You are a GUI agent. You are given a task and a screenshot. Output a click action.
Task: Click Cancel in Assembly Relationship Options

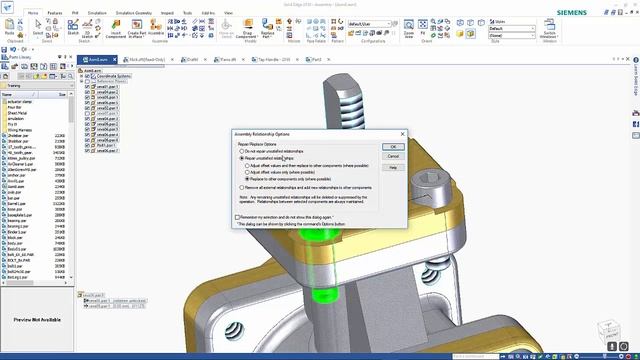coord(393,156)
